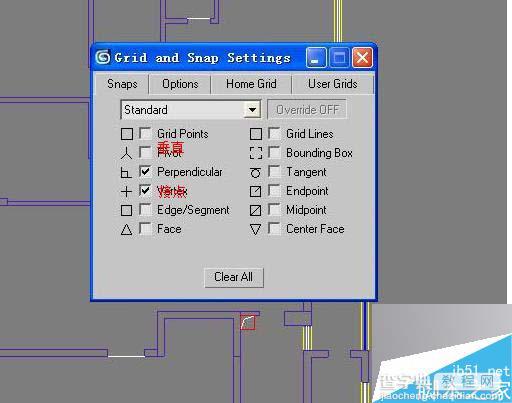Maximize the Grid and Snap Settings dialog
This screenshot has width=512, height=403.
click(339, 58)
